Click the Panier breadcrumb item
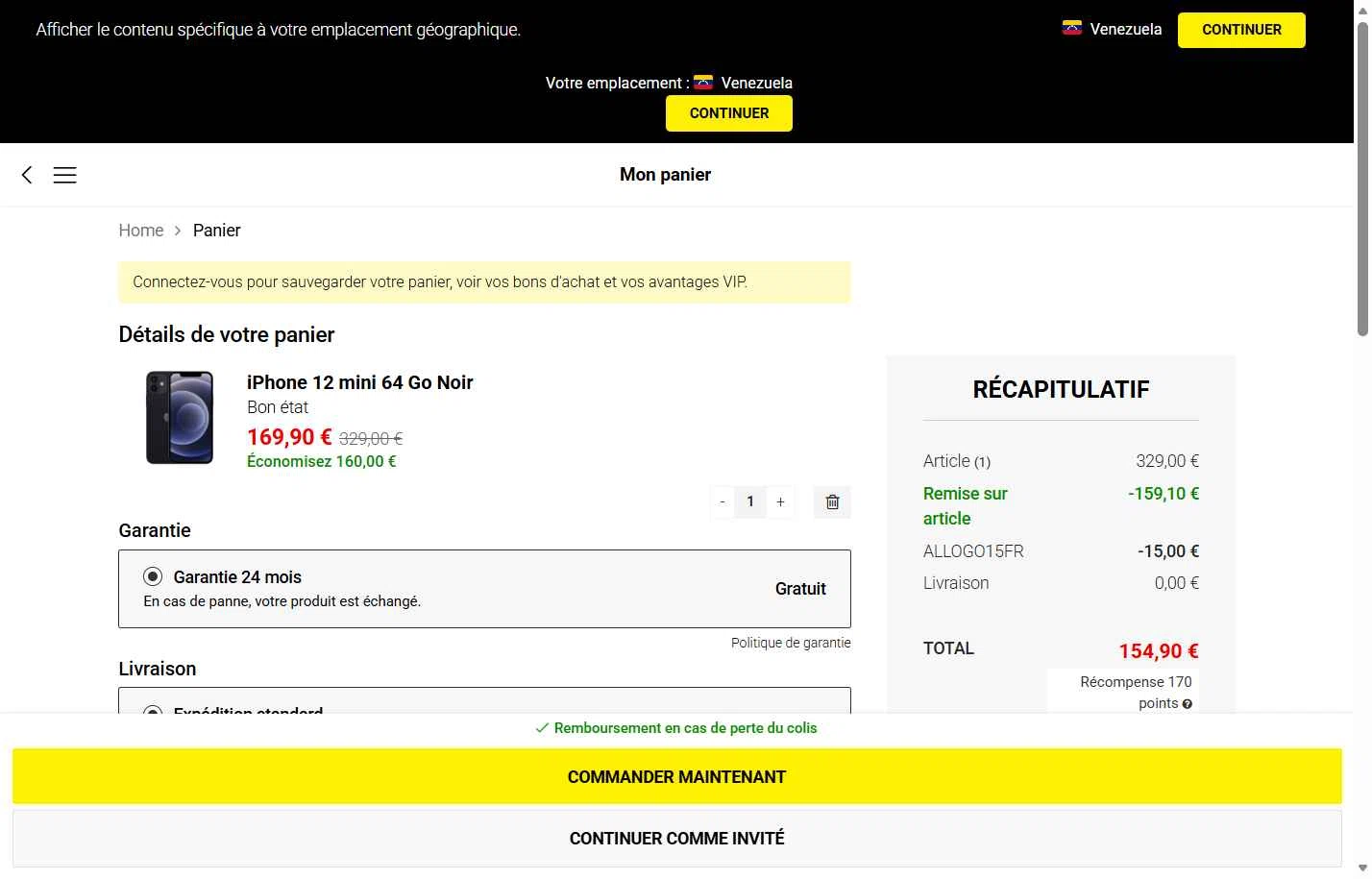1372x879 pixels. pos(217,231)
